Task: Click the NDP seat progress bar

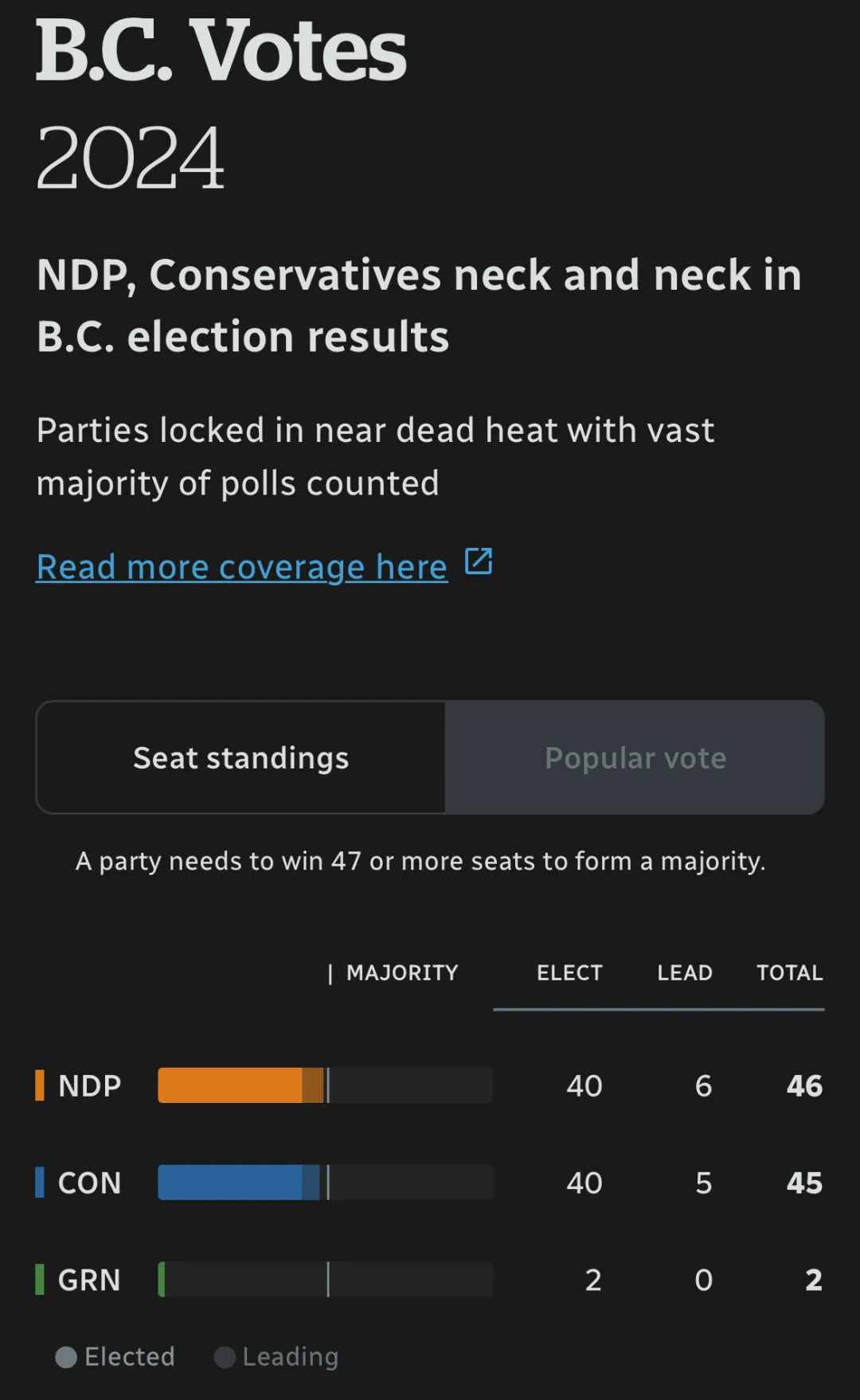Action: point(325,1085)
